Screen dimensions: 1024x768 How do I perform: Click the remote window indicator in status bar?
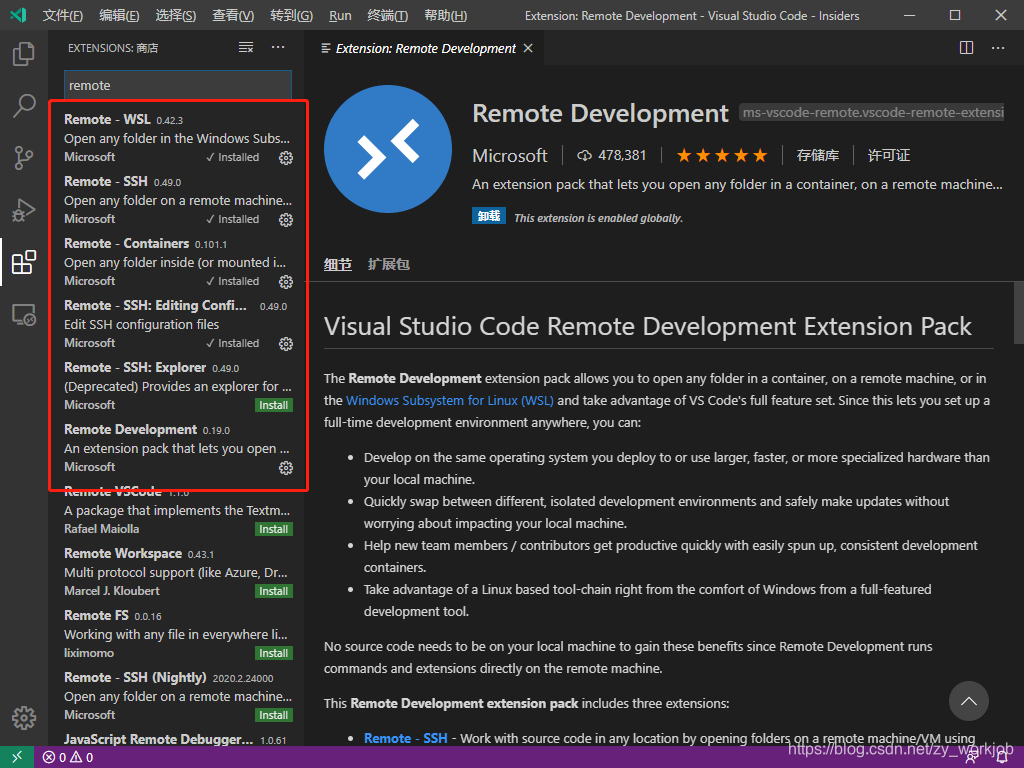click(x=18, y=757)
